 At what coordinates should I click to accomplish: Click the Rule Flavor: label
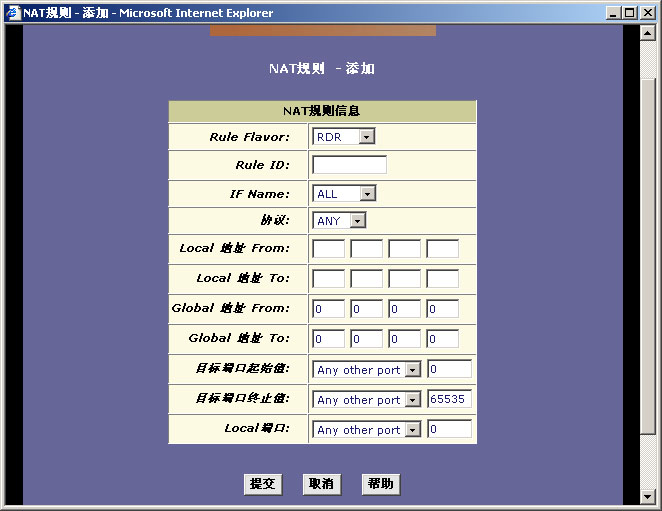click(x=250, y=137)
